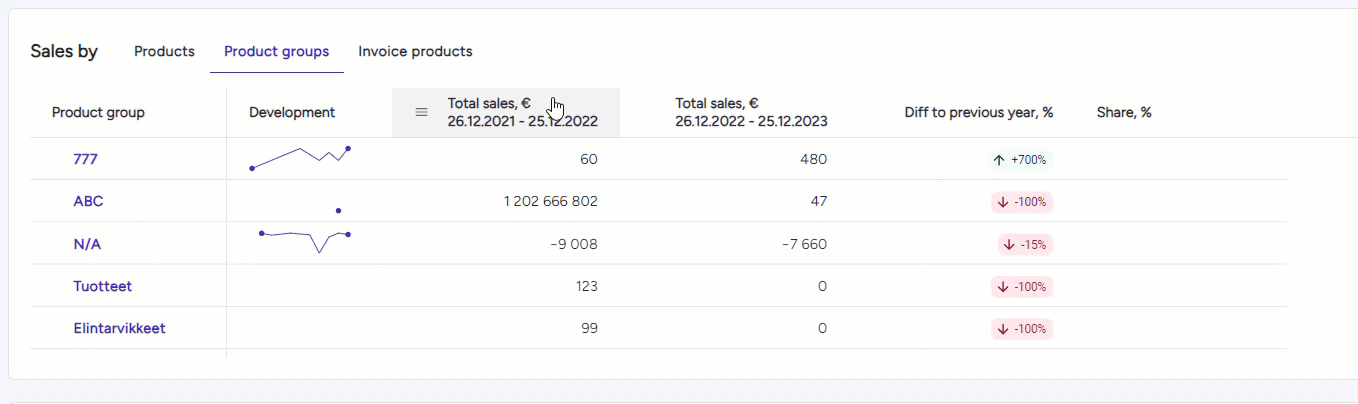Open the Invoice products tab
1358x404 pixels.
[x=415, y=51]
